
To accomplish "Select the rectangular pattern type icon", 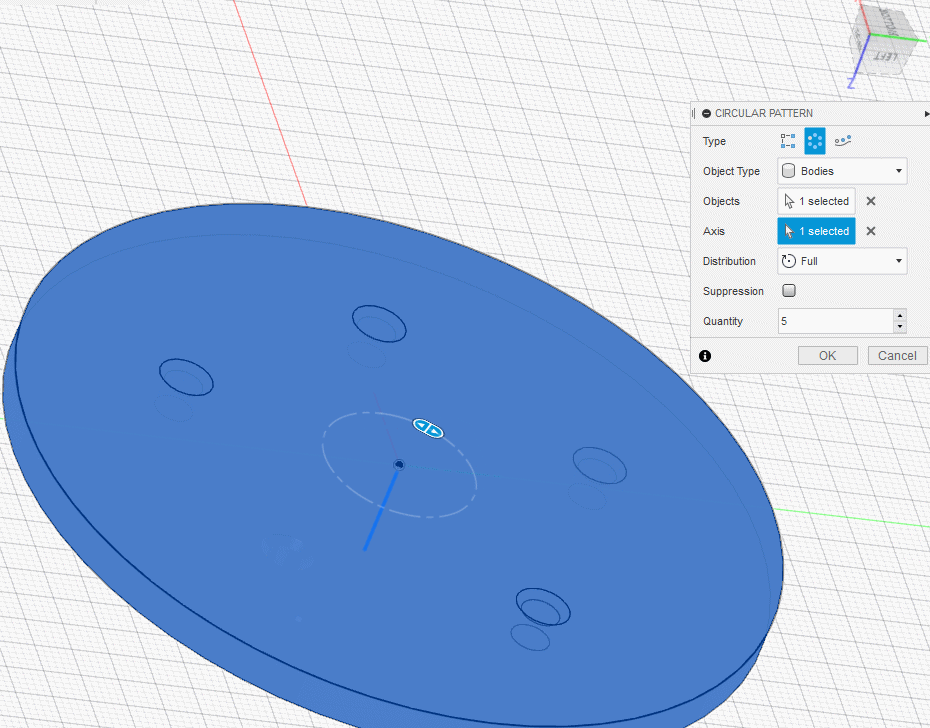I will 788,141.
